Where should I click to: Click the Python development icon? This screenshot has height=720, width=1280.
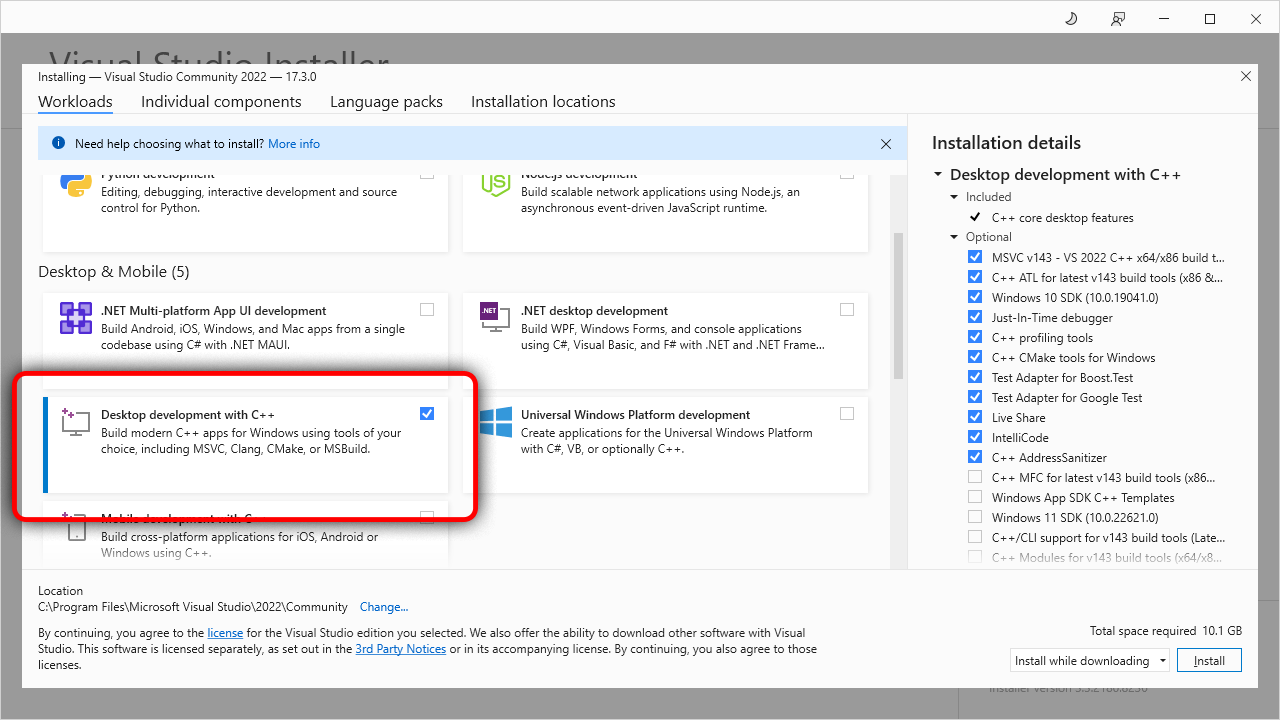click(x=76, y=185)
